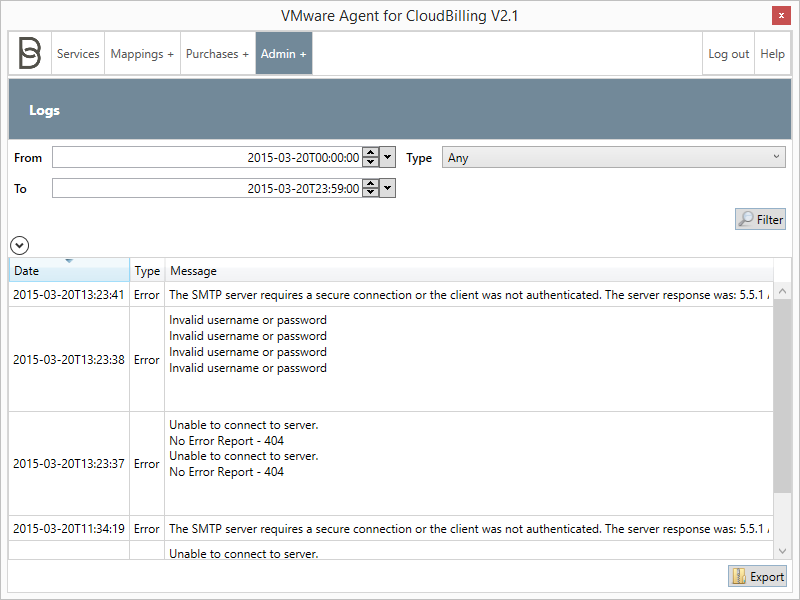This screenshot has width=800, height=600.
Task: Open the Admin menu
Action: coord(283,53)
